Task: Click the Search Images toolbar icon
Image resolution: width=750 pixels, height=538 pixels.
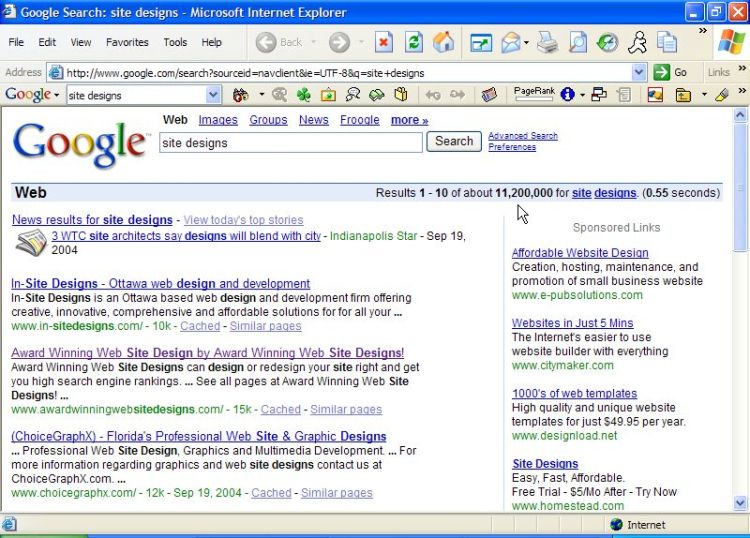Action: click(328, 95)
